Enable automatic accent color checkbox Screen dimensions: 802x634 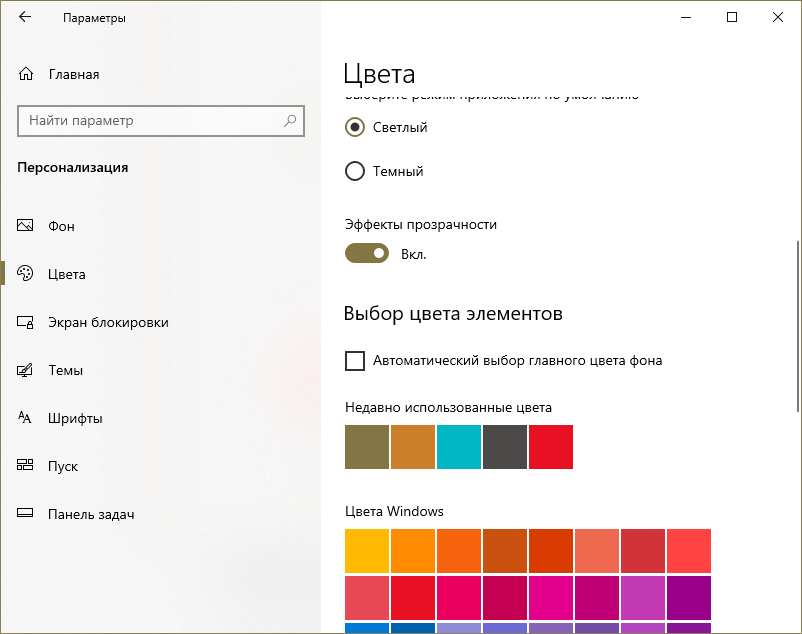(354, 360)
